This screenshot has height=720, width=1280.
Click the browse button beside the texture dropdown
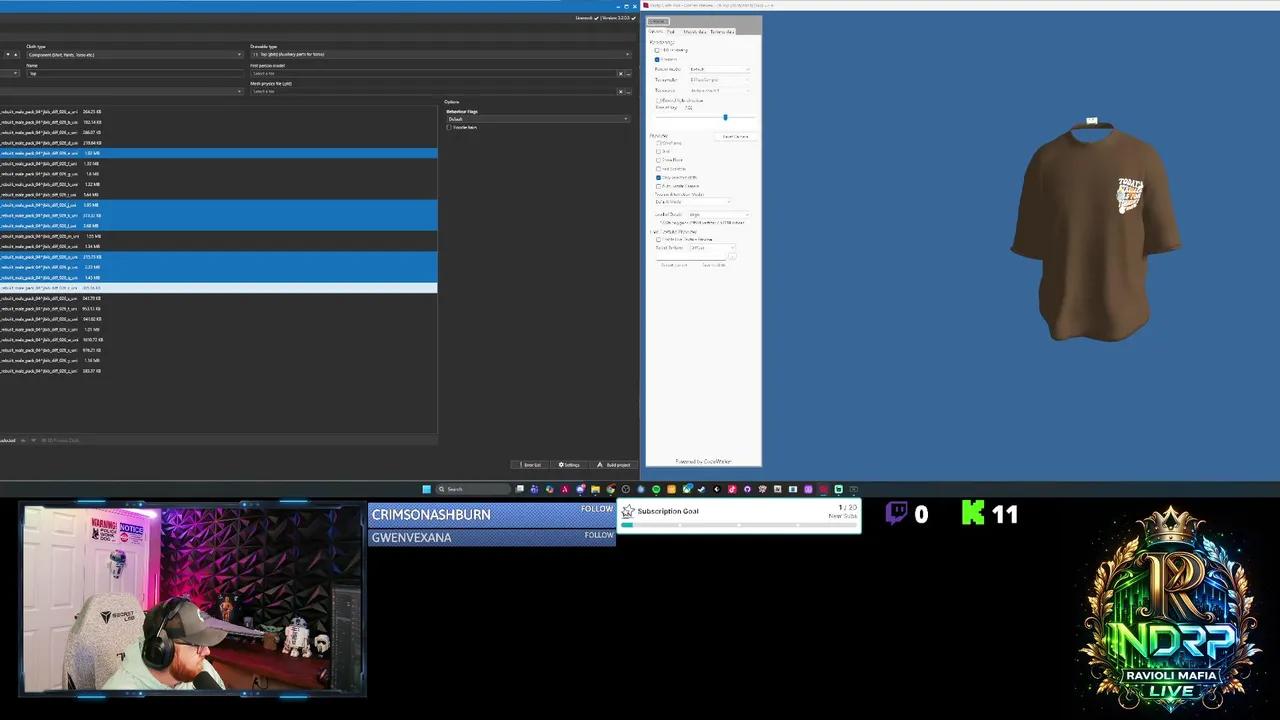(x=732, y=257)
